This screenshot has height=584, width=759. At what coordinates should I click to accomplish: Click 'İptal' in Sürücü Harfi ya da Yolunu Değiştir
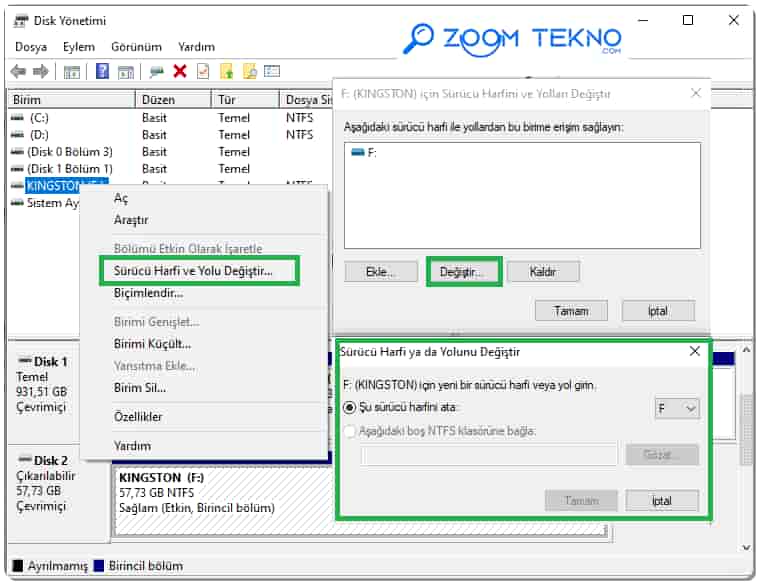tap(662, 500)
